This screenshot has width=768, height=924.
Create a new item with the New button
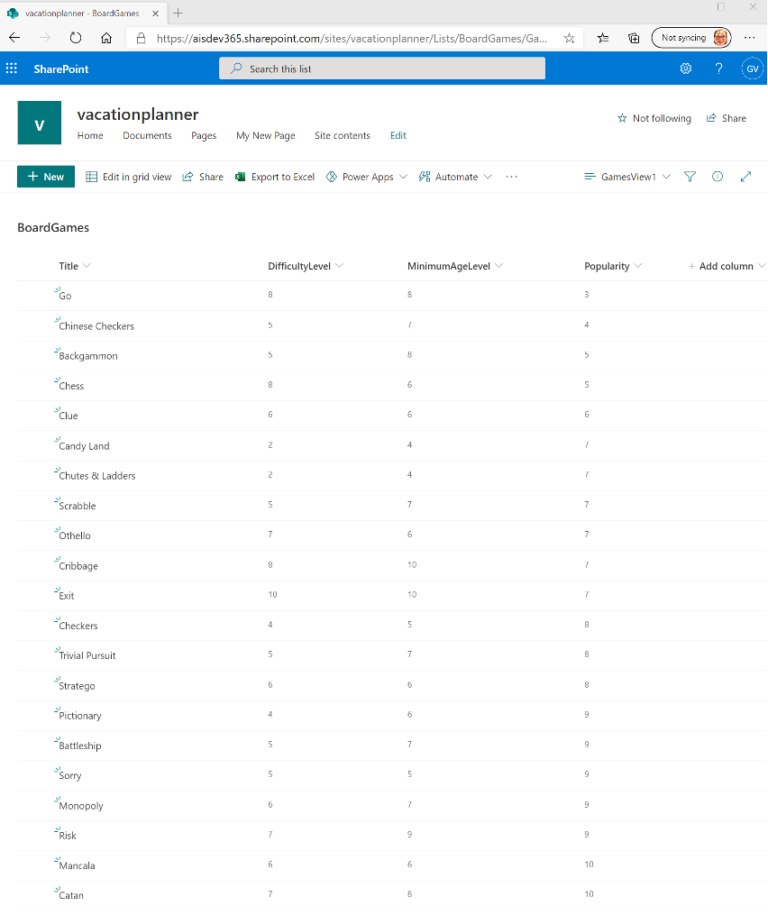(45, 176)
